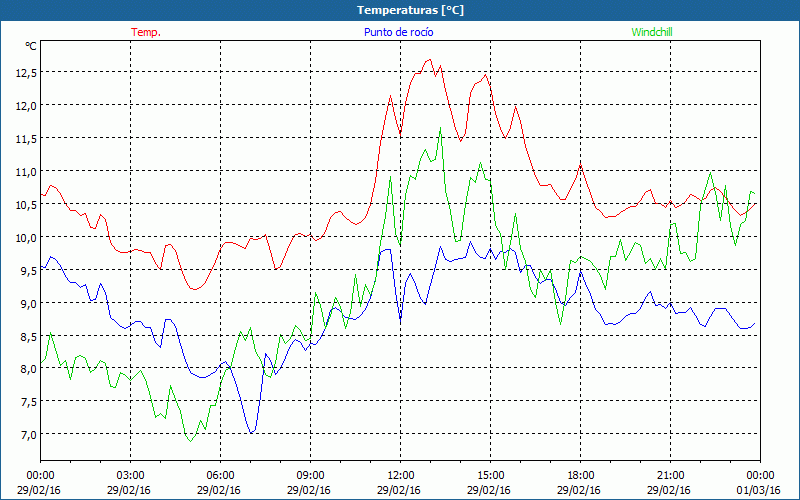The image size is (800, 500).
Task: Click the 18:00 time label
Action: coord(580,476)
